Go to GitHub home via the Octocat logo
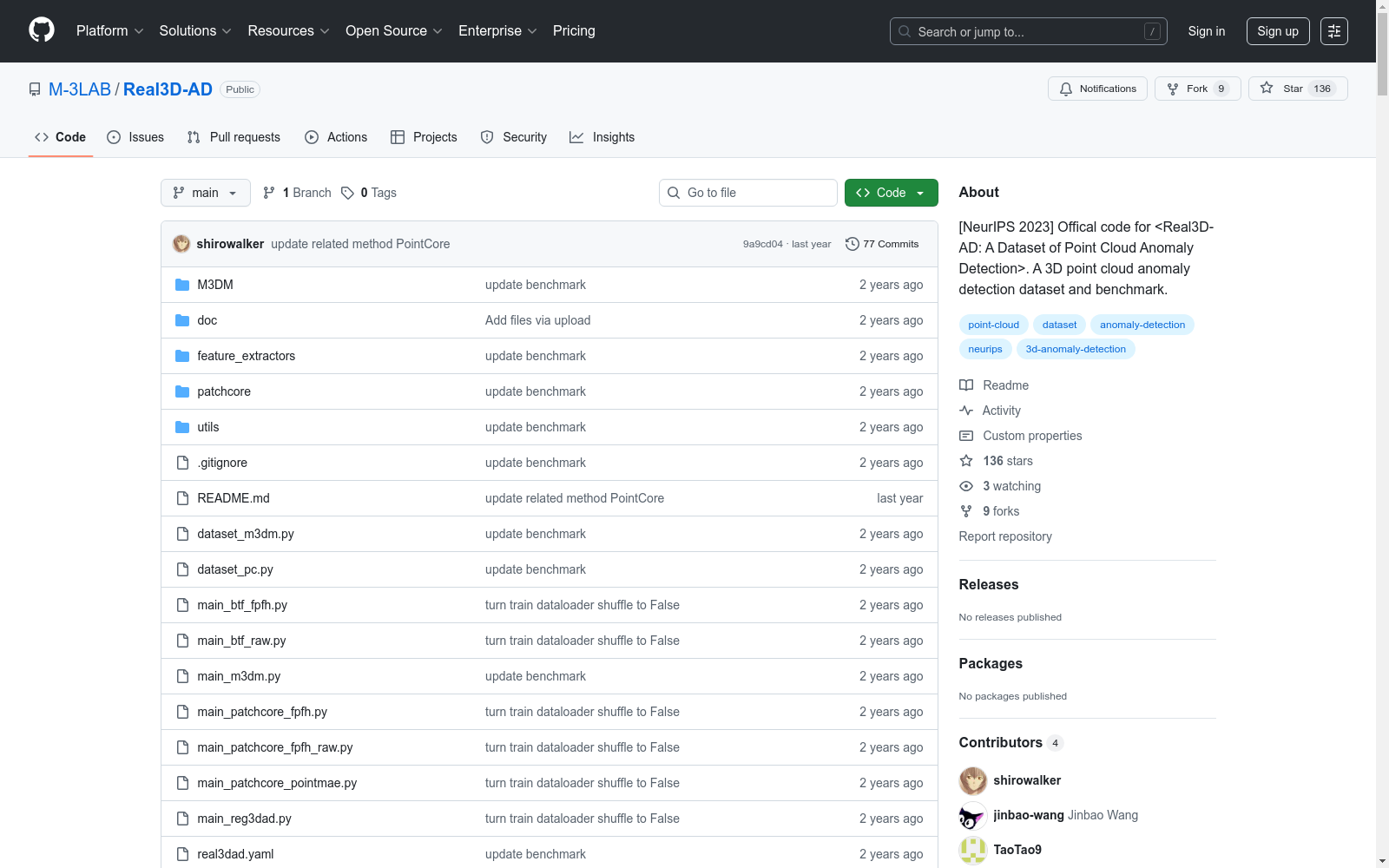 pyautogui.click(x=42, y=30)
